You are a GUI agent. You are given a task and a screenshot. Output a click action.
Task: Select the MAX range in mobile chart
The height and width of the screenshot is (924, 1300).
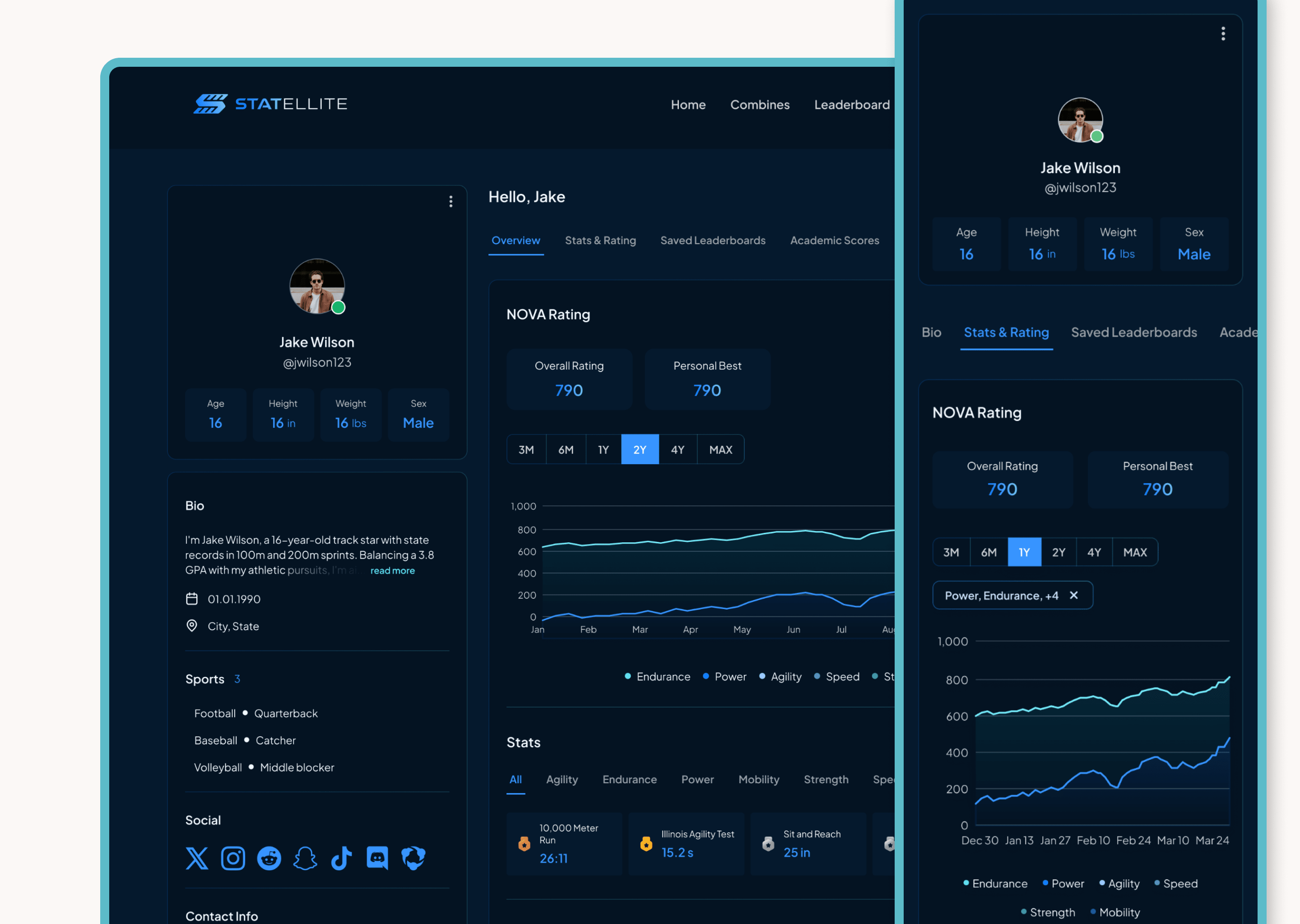click(1135, 552)
